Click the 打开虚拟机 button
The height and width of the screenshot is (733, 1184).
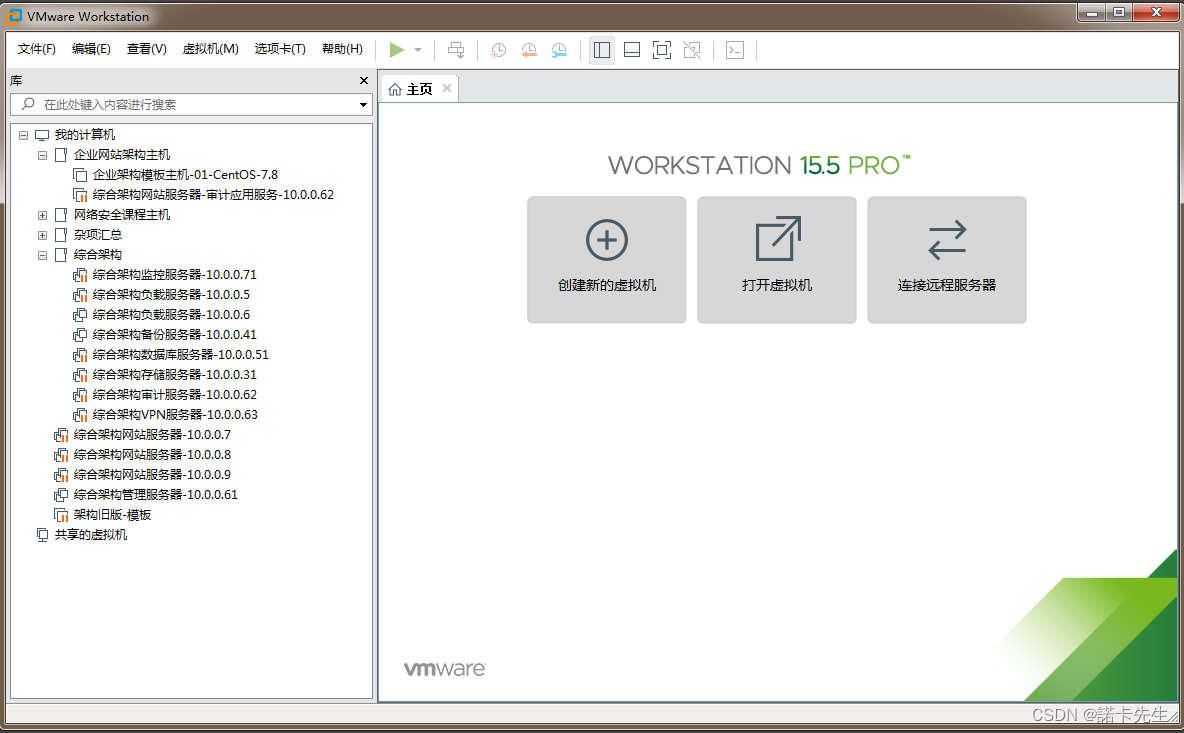click(776, 260)
